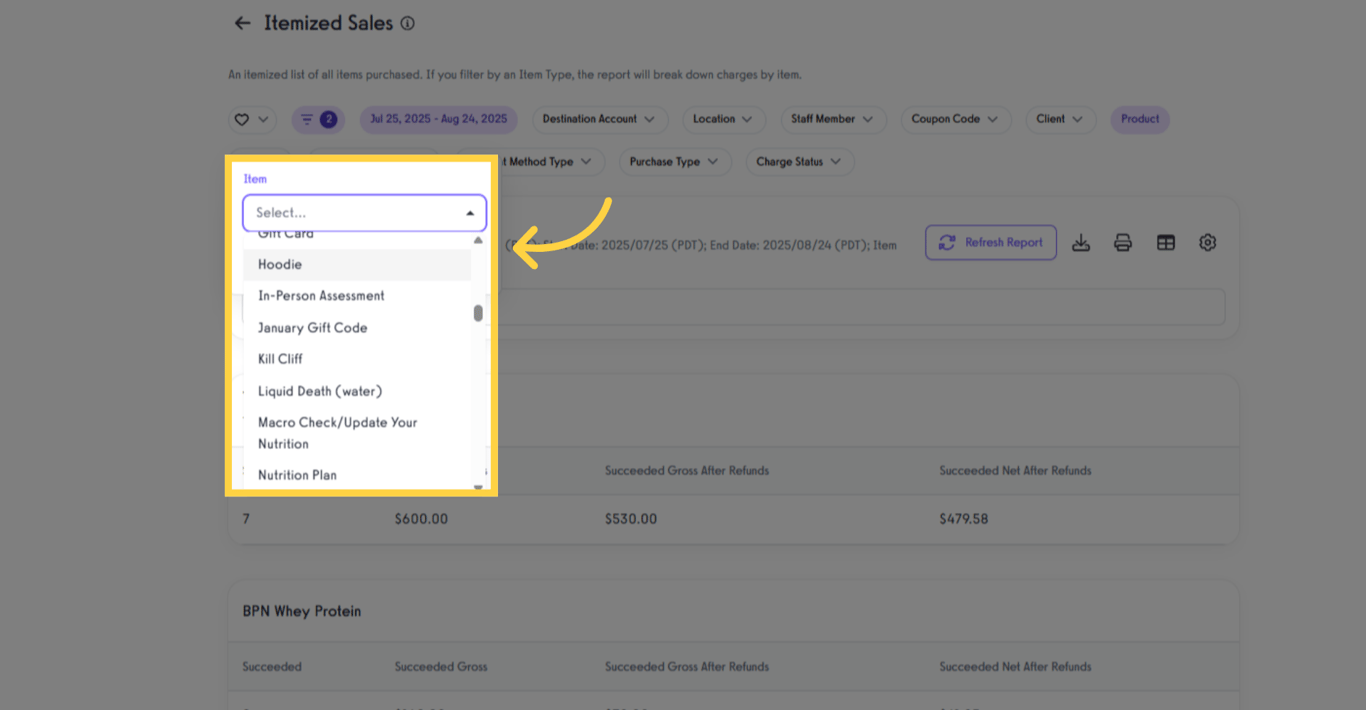The image size is (1366, 710).
Task: Expand the Destination Account filter dropdown
Action: pyautogui.click(x=600, y=119)
